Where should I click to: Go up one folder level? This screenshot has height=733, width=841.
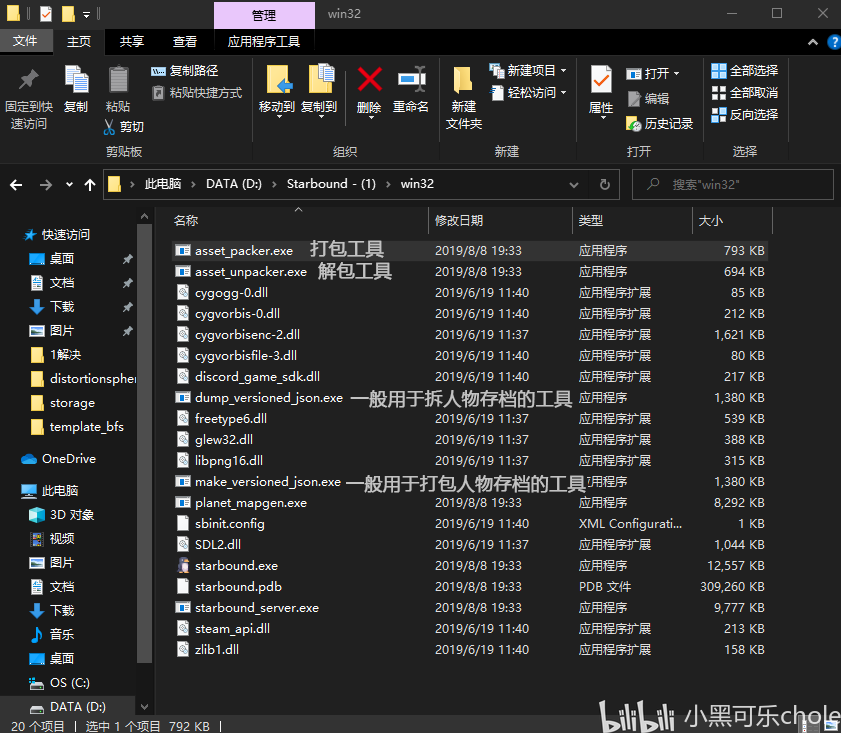90,185
